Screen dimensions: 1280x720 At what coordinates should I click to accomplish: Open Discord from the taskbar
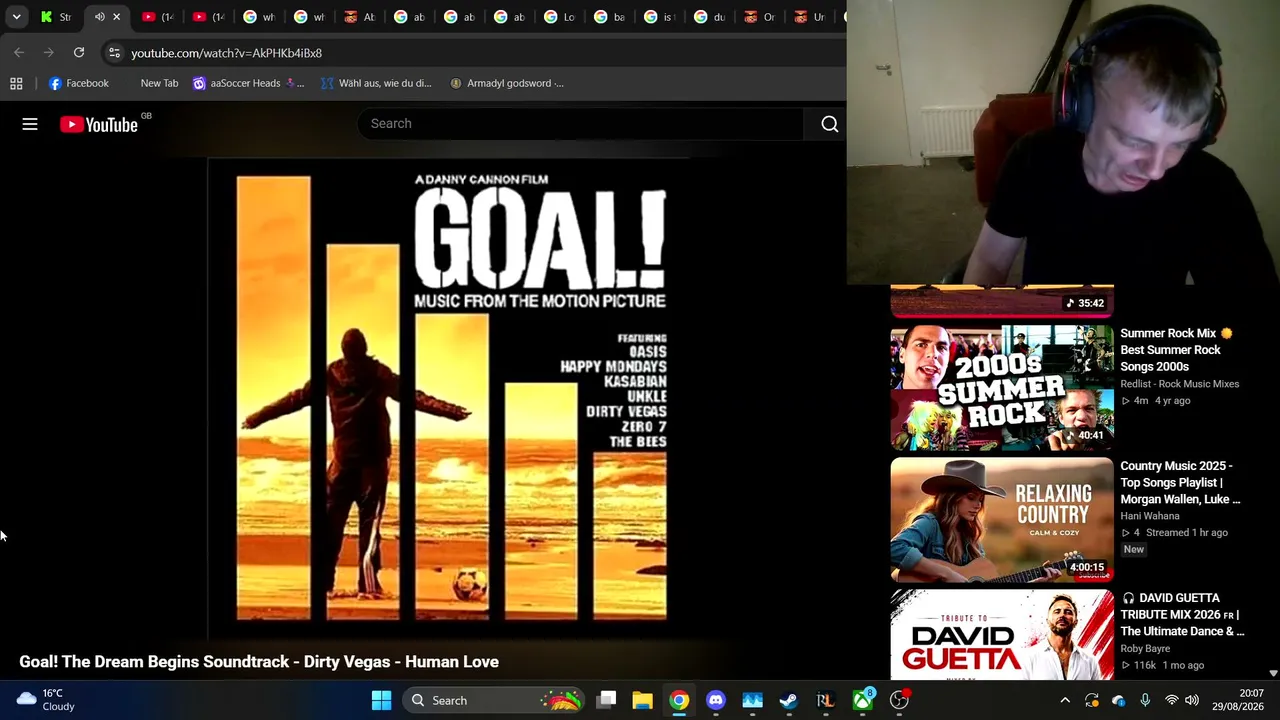[716, 700]
